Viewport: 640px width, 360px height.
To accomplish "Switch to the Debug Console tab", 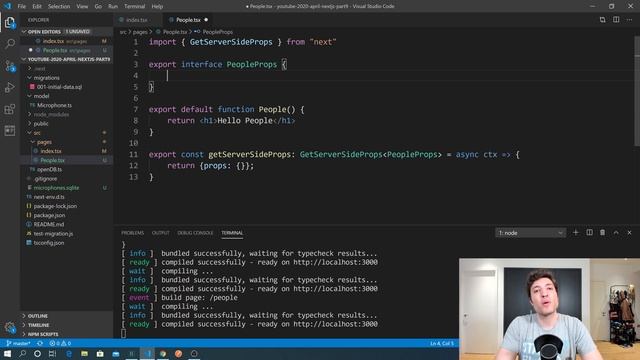I will tap(195, 233).
